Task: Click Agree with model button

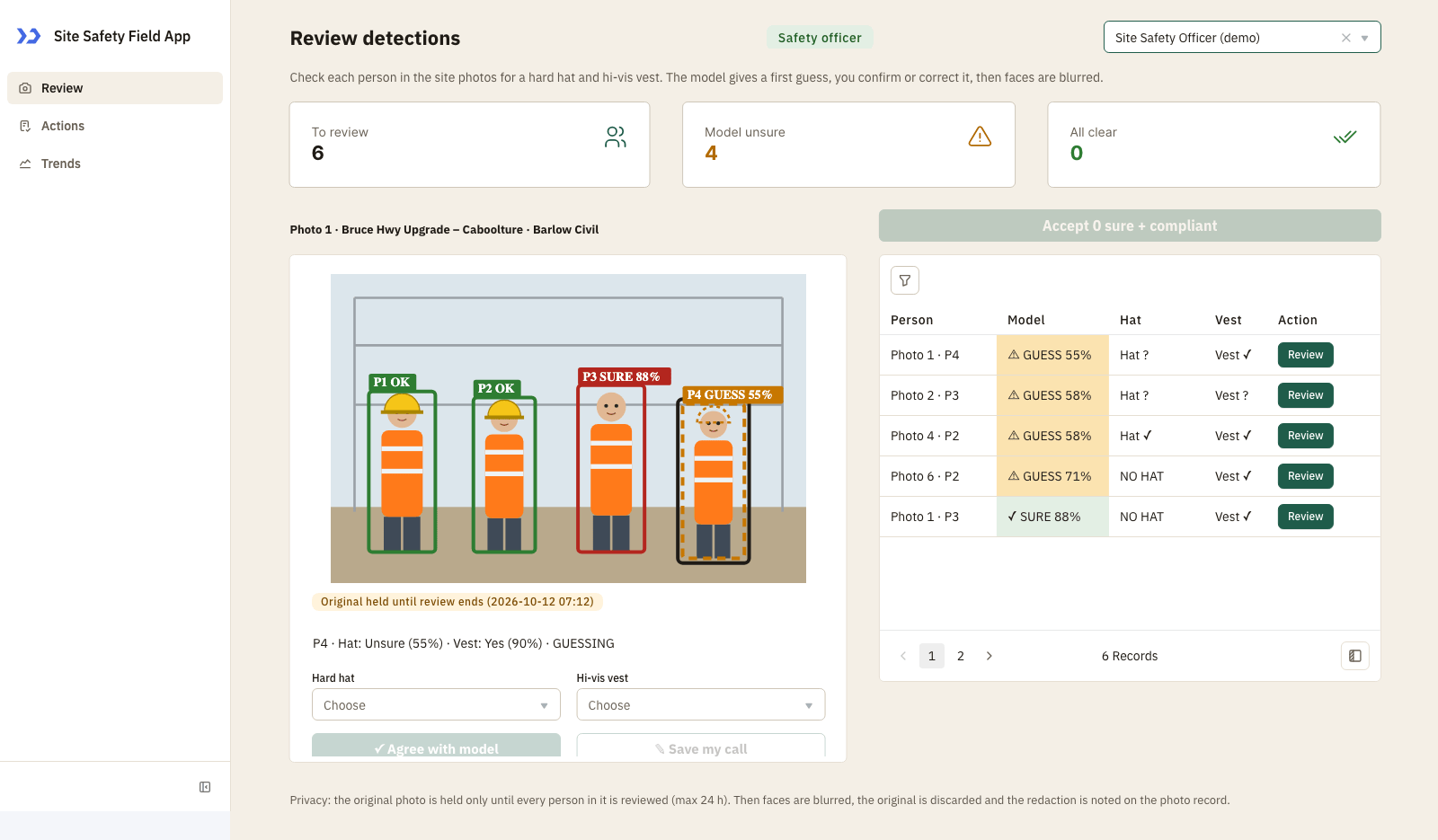Action: tap(436, 745)
